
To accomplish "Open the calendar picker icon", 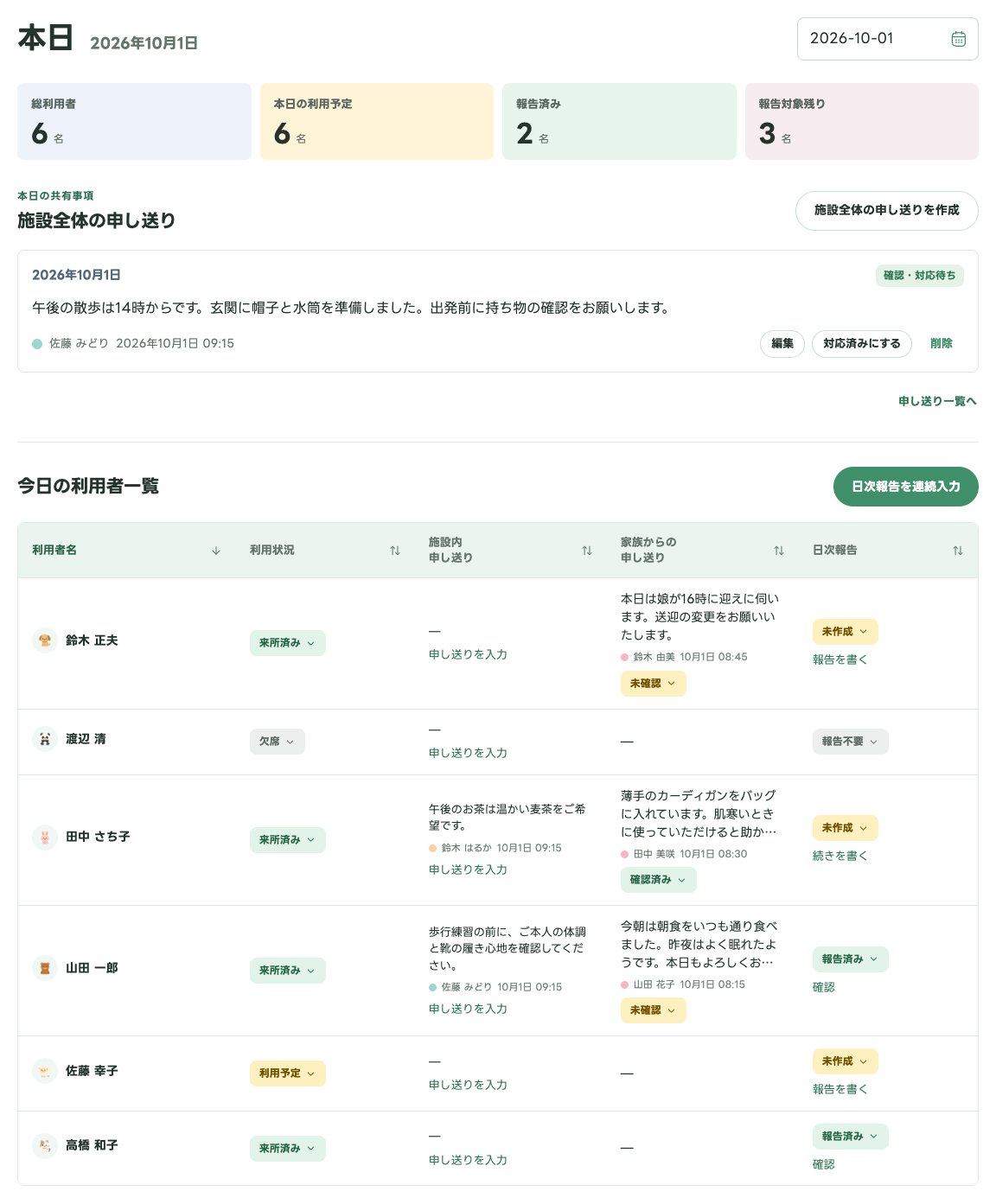I will [x=958, y=39].
